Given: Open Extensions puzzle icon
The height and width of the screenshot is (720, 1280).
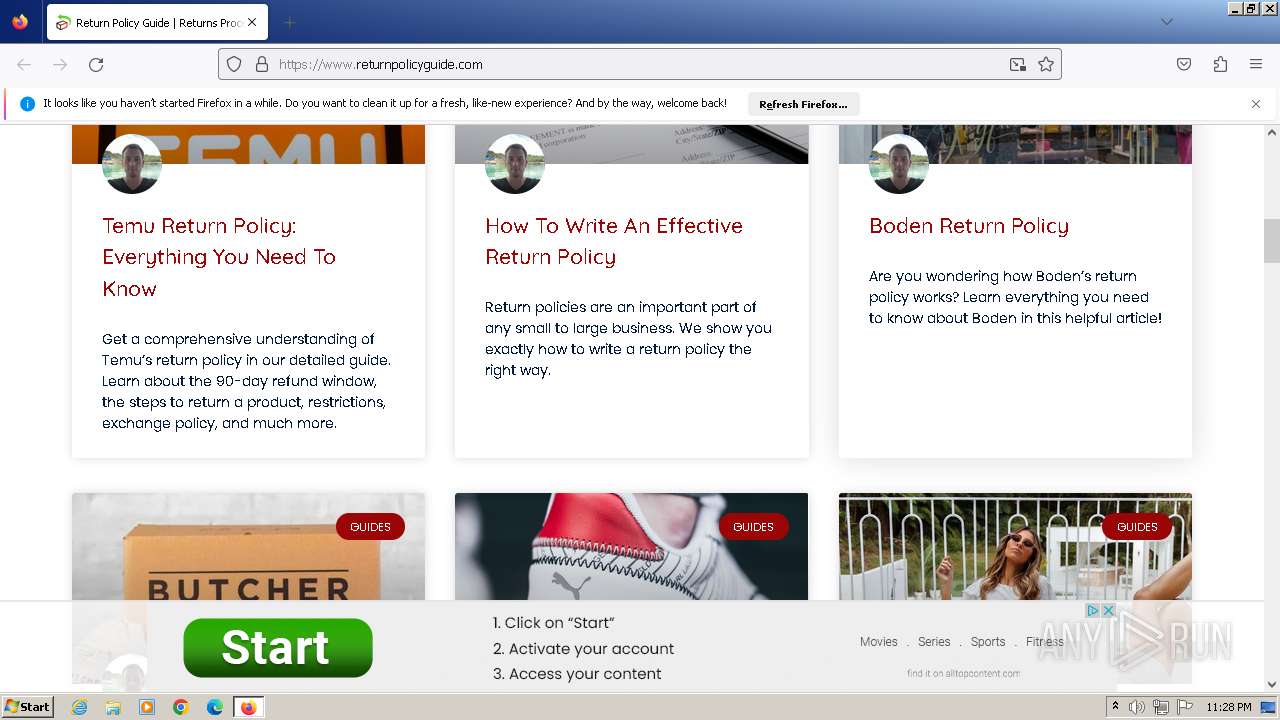Looking at the screenshot, I should click(1220, 64).
